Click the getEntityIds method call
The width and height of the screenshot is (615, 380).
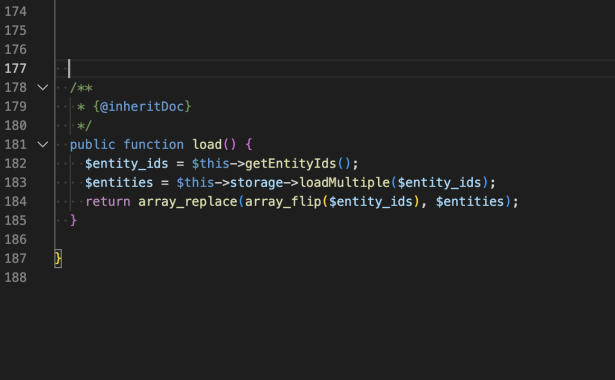pyautogui.click(x=291, y=164)
